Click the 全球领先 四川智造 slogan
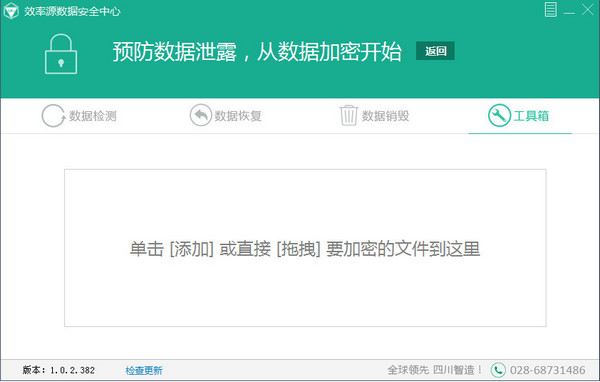 click(x=435, y=370)
